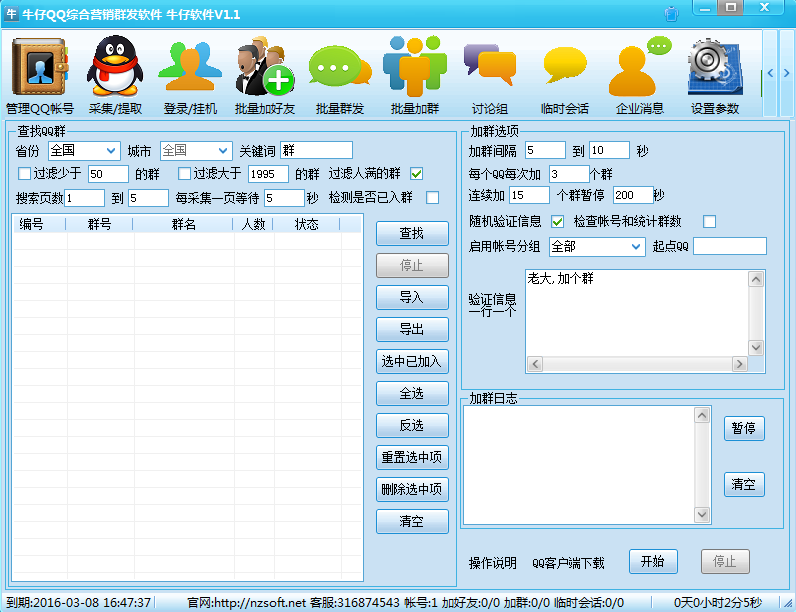This screenshot has height=612, width=796.
Task: Click 清空 button below the group list buttons
Action: point(412,521)
